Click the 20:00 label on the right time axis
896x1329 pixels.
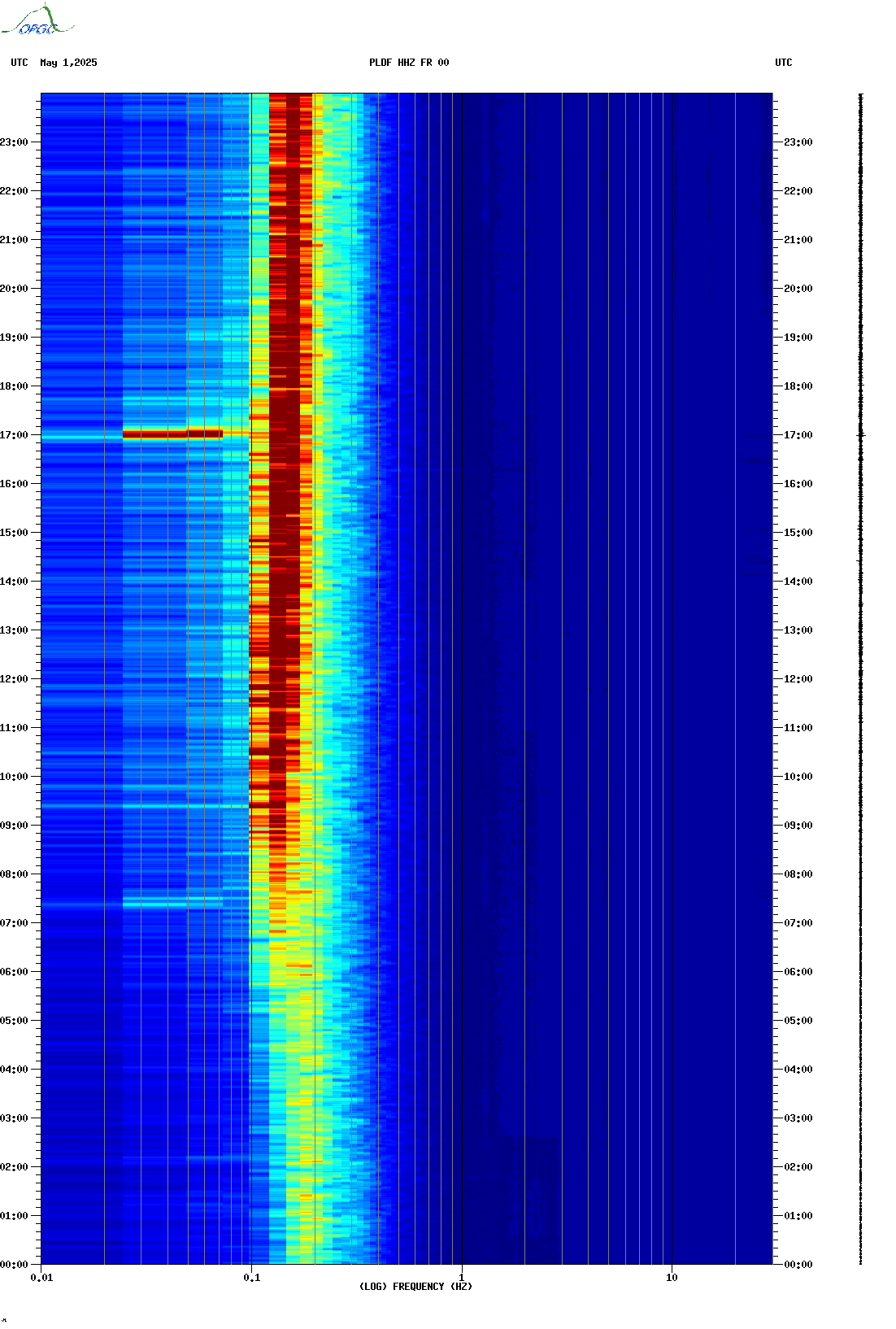798,289
